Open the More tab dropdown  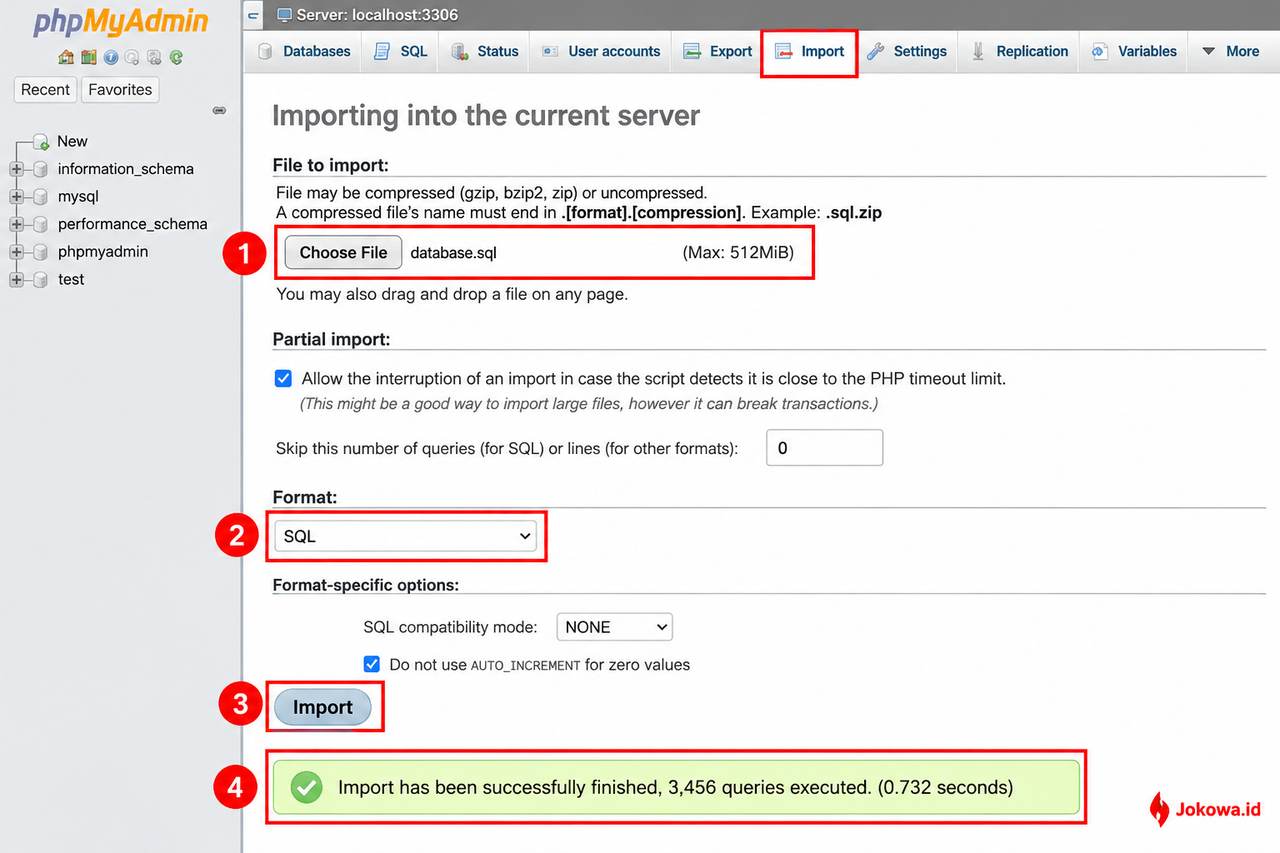point(1231,51)
